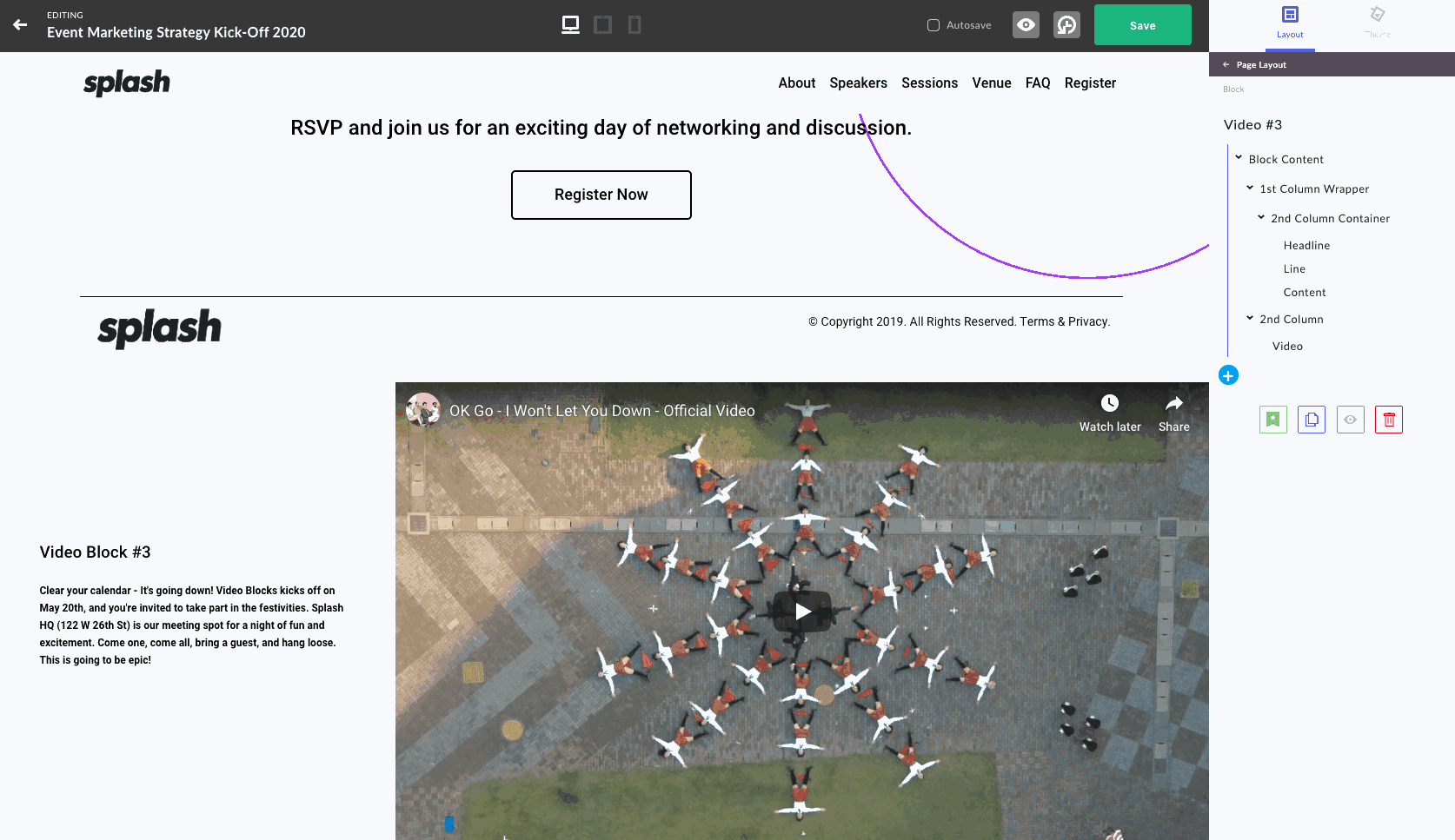Save the page changes

click(1143, 25)
